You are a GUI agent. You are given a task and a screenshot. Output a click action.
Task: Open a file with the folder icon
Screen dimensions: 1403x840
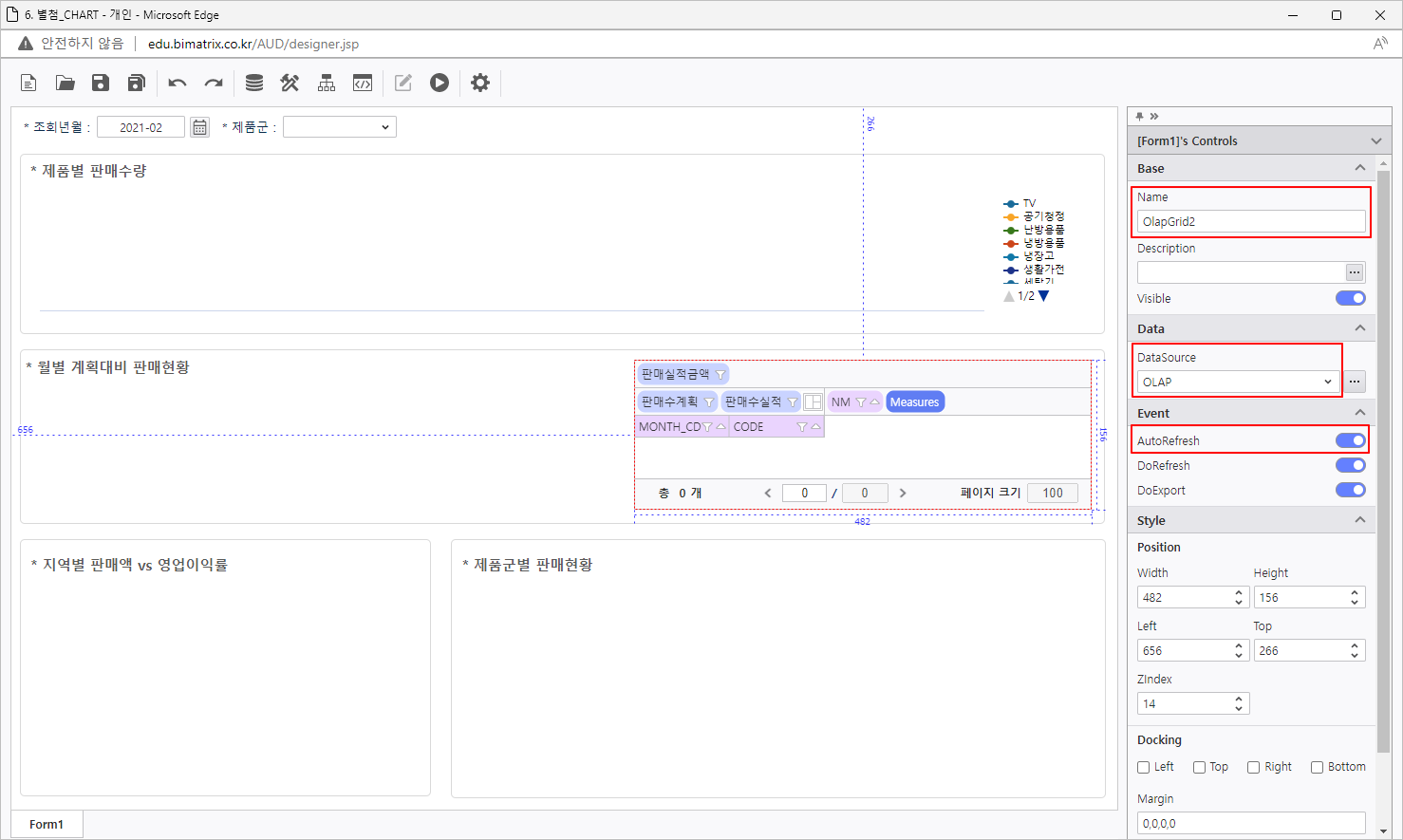pyautogui.click(x=65, y=84)
